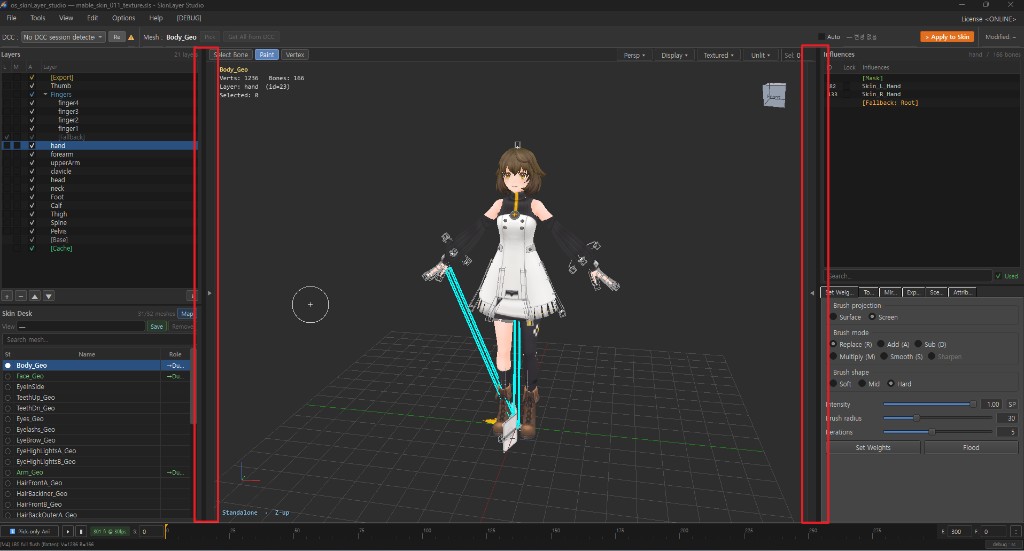
Task: Open the File menu
Action: (11, 18)
